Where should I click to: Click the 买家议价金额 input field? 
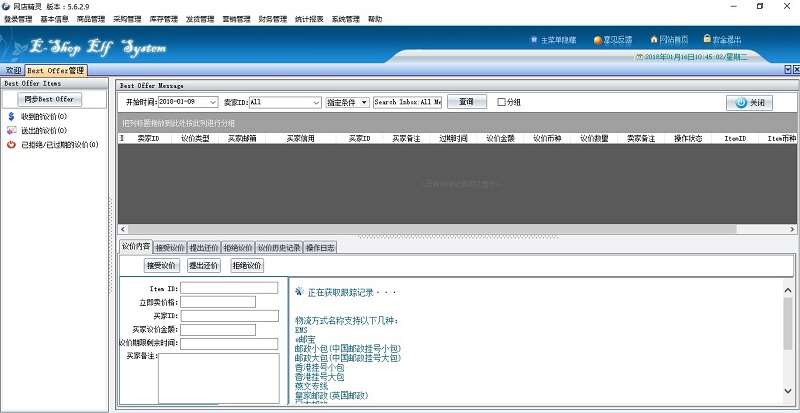click(218, 330)
